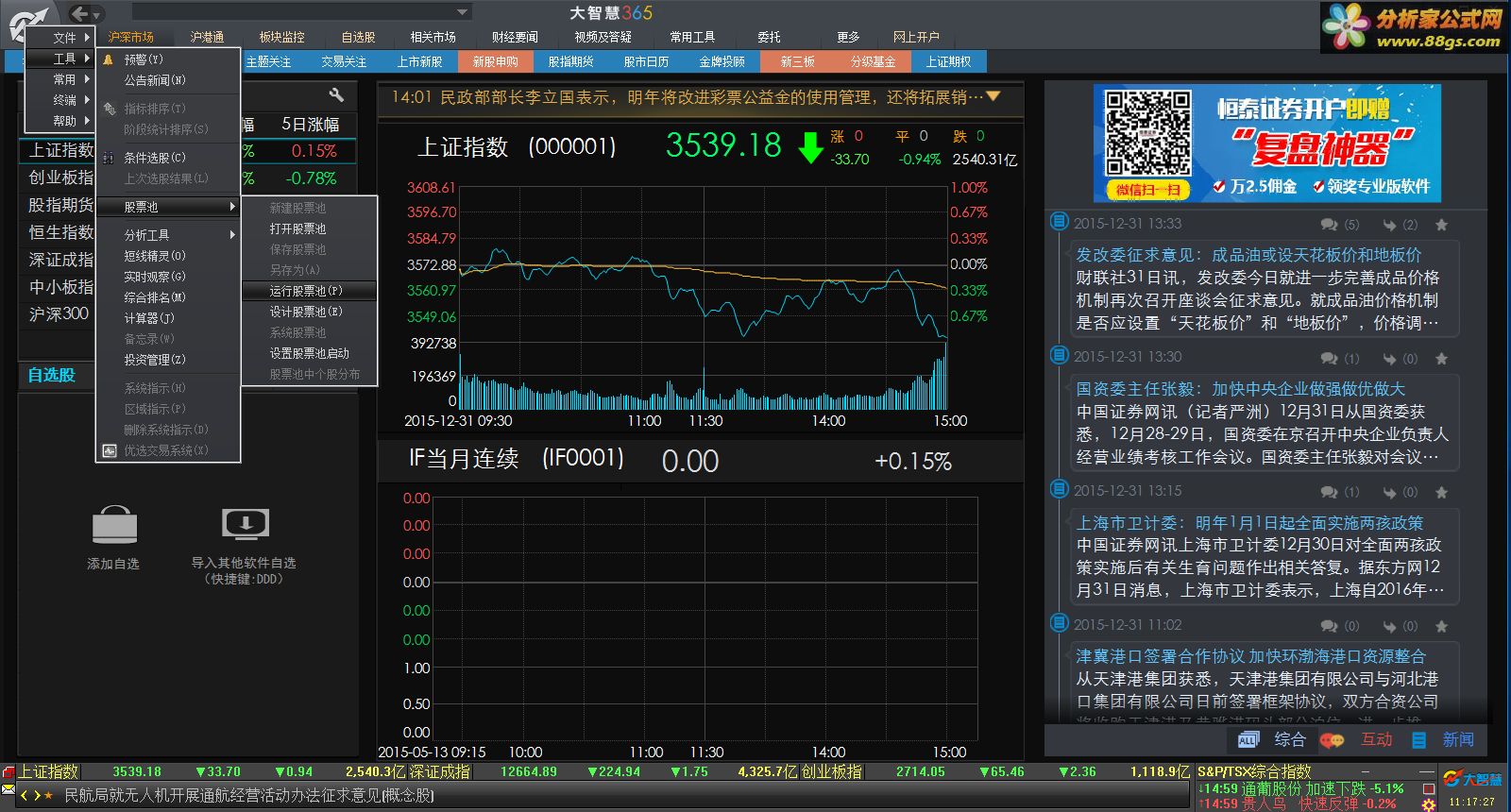Open 计算器(J) from the tools menu
The width and height of the screenshot is (1511, 812).
point(168,318)
